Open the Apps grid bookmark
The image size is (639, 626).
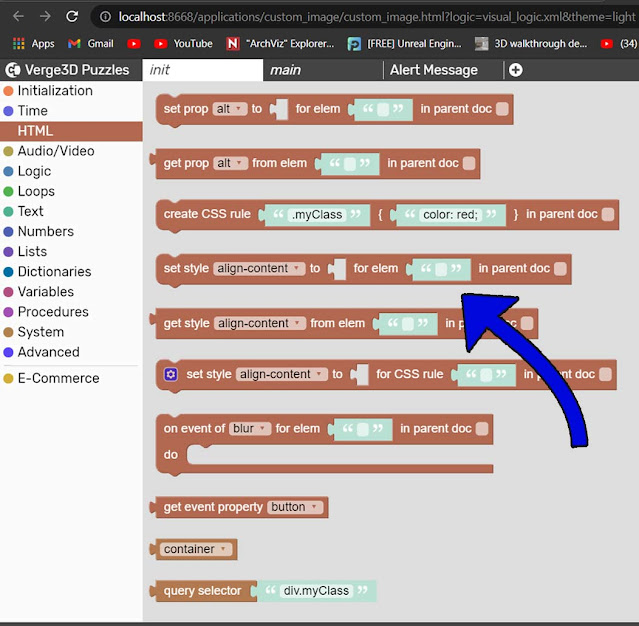[33, 44]
